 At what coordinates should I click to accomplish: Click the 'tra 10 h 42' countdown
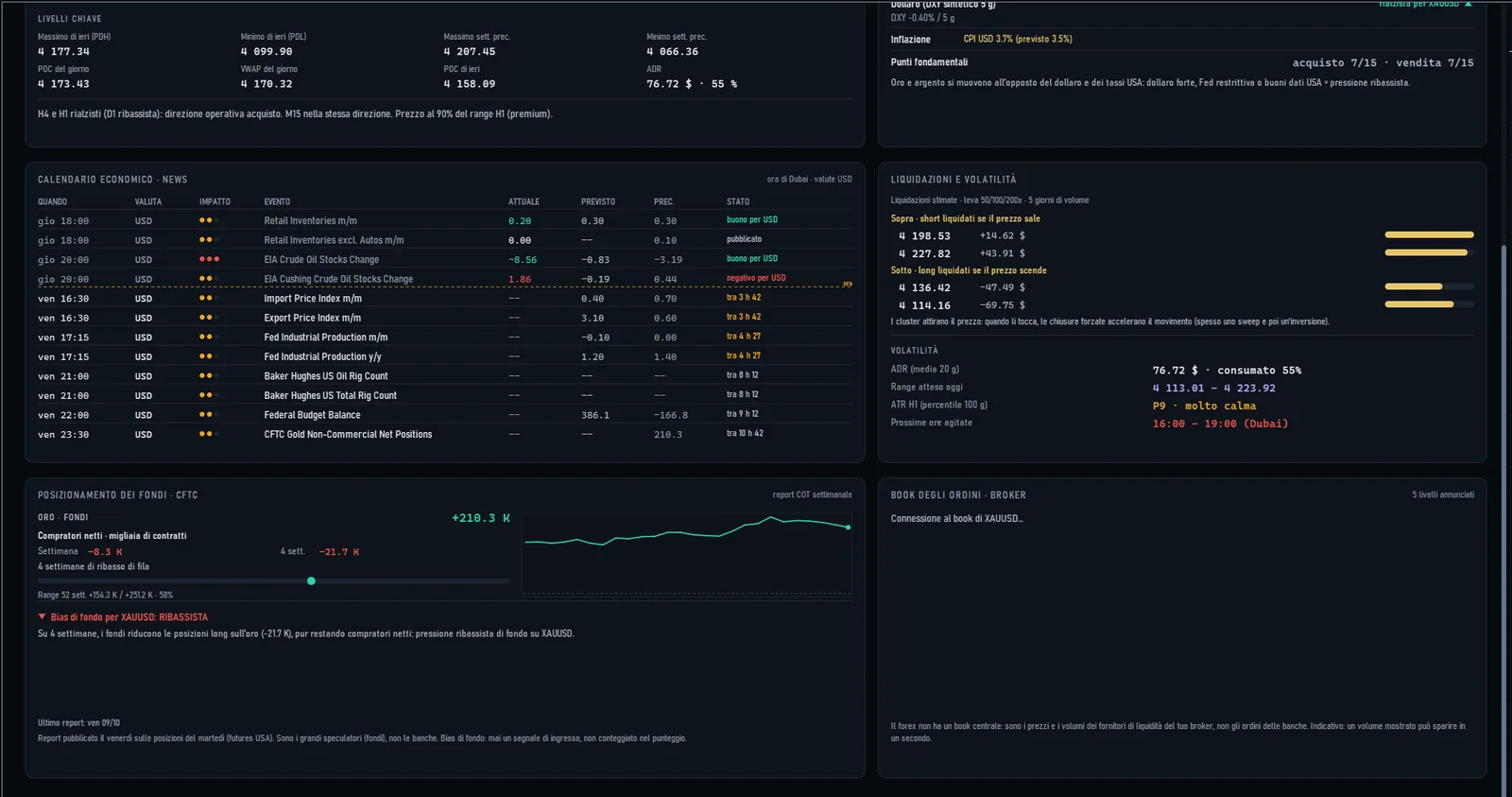click(745, 433)
